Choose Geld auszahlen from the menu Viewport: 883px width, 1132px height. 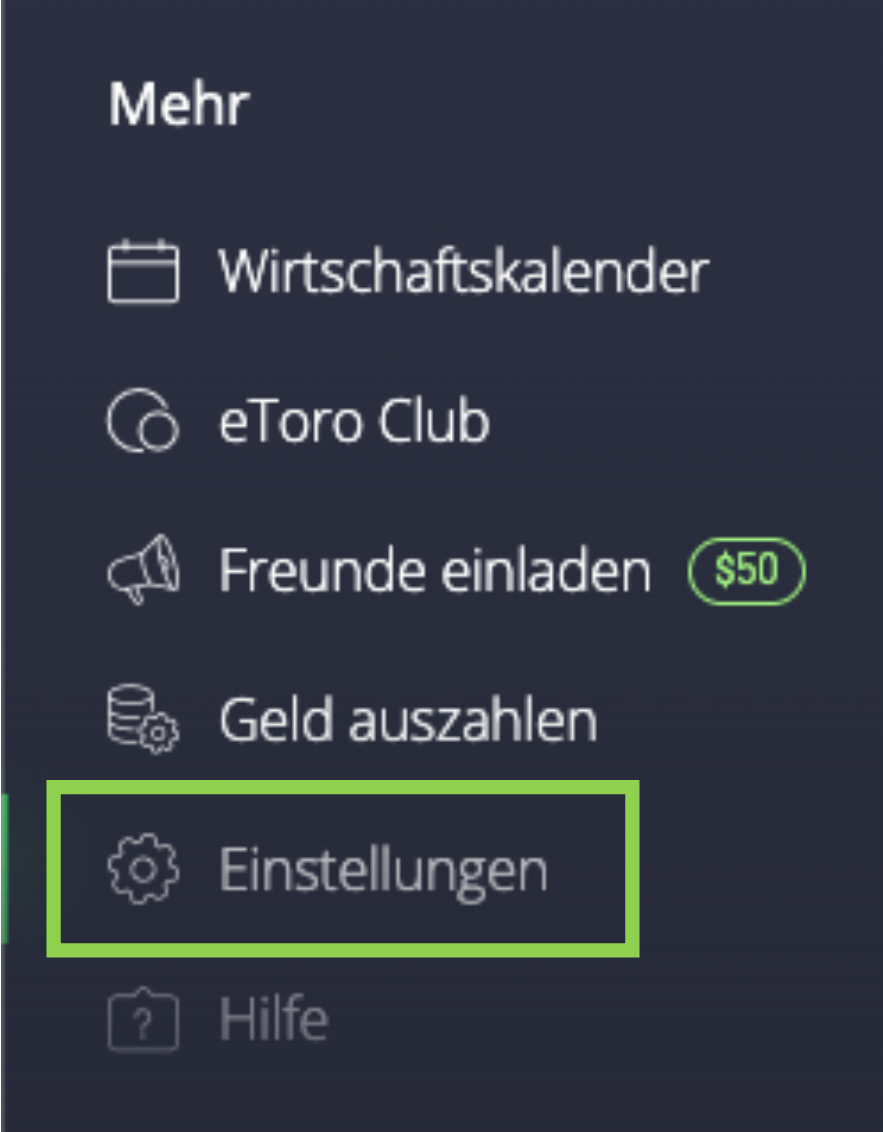tap(352, 719)
